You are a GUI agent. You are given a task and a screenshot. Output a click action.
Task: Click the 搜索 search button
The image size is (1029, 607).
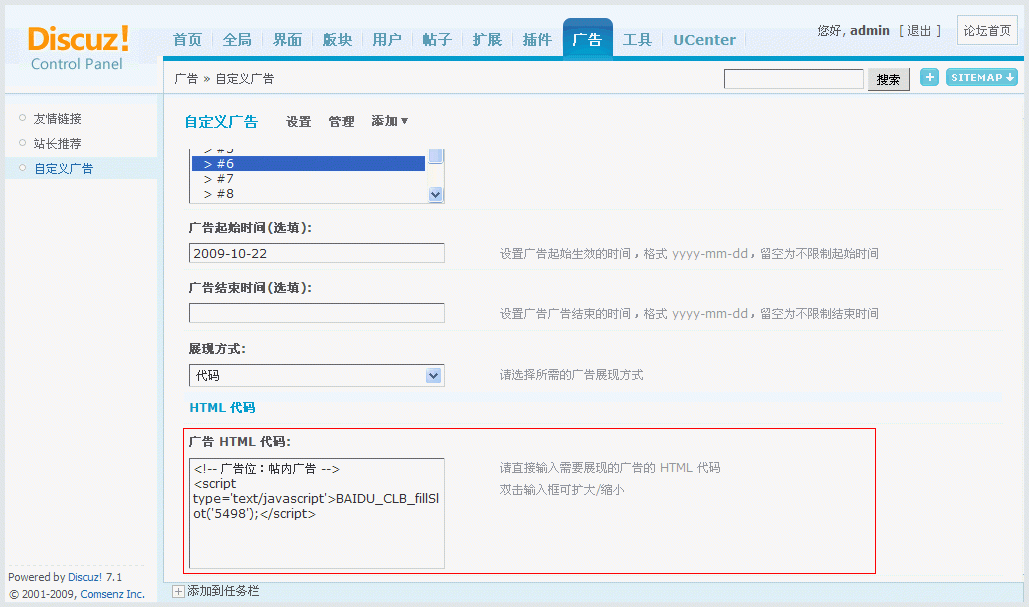click(889, 79)
